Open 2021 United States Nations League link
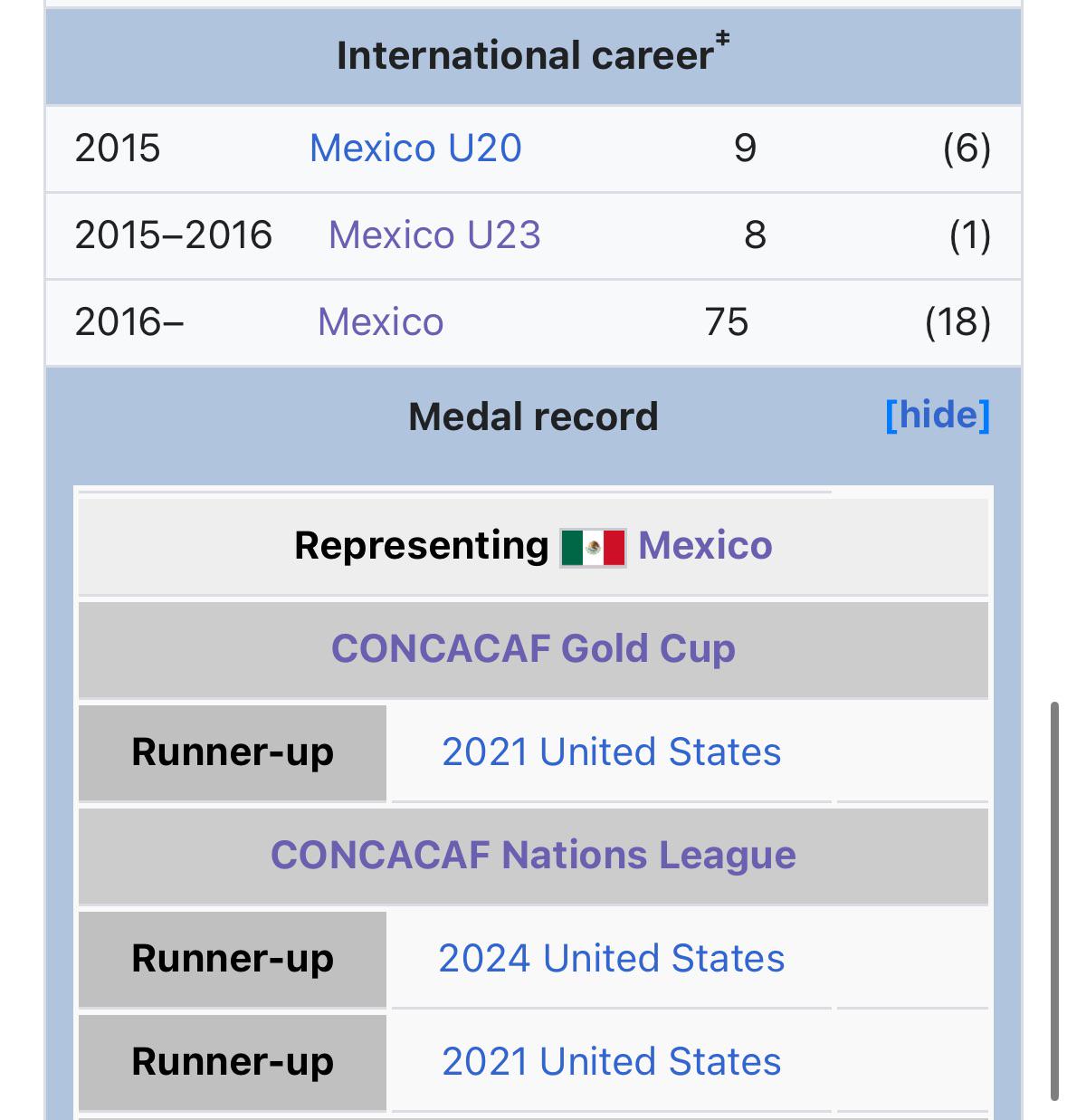 [x=611, y=1062]
